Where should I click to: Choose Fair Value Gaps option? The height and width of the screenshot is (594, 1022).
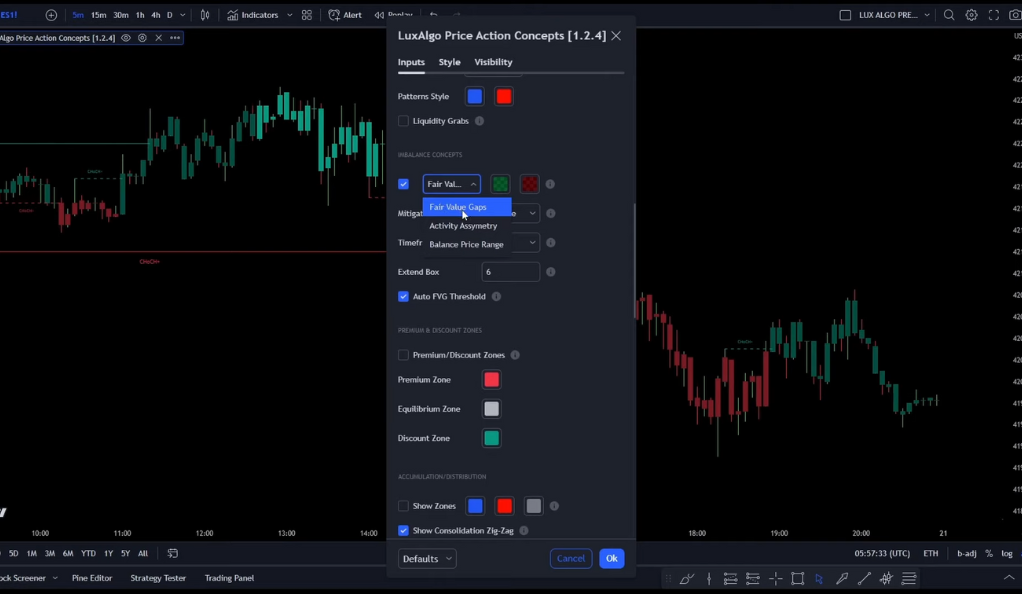[x=467, y=207]
